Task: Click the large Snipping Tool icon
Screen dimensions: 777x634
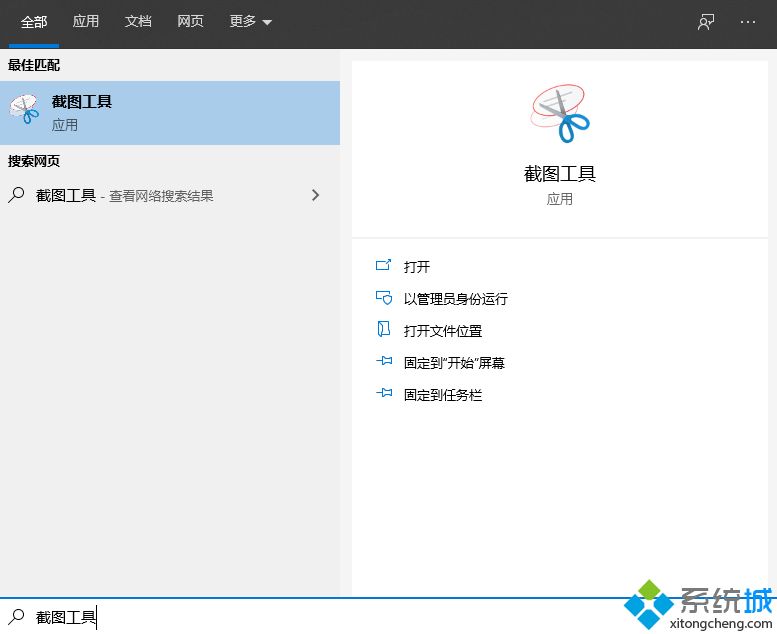Action: coord(560,113)
